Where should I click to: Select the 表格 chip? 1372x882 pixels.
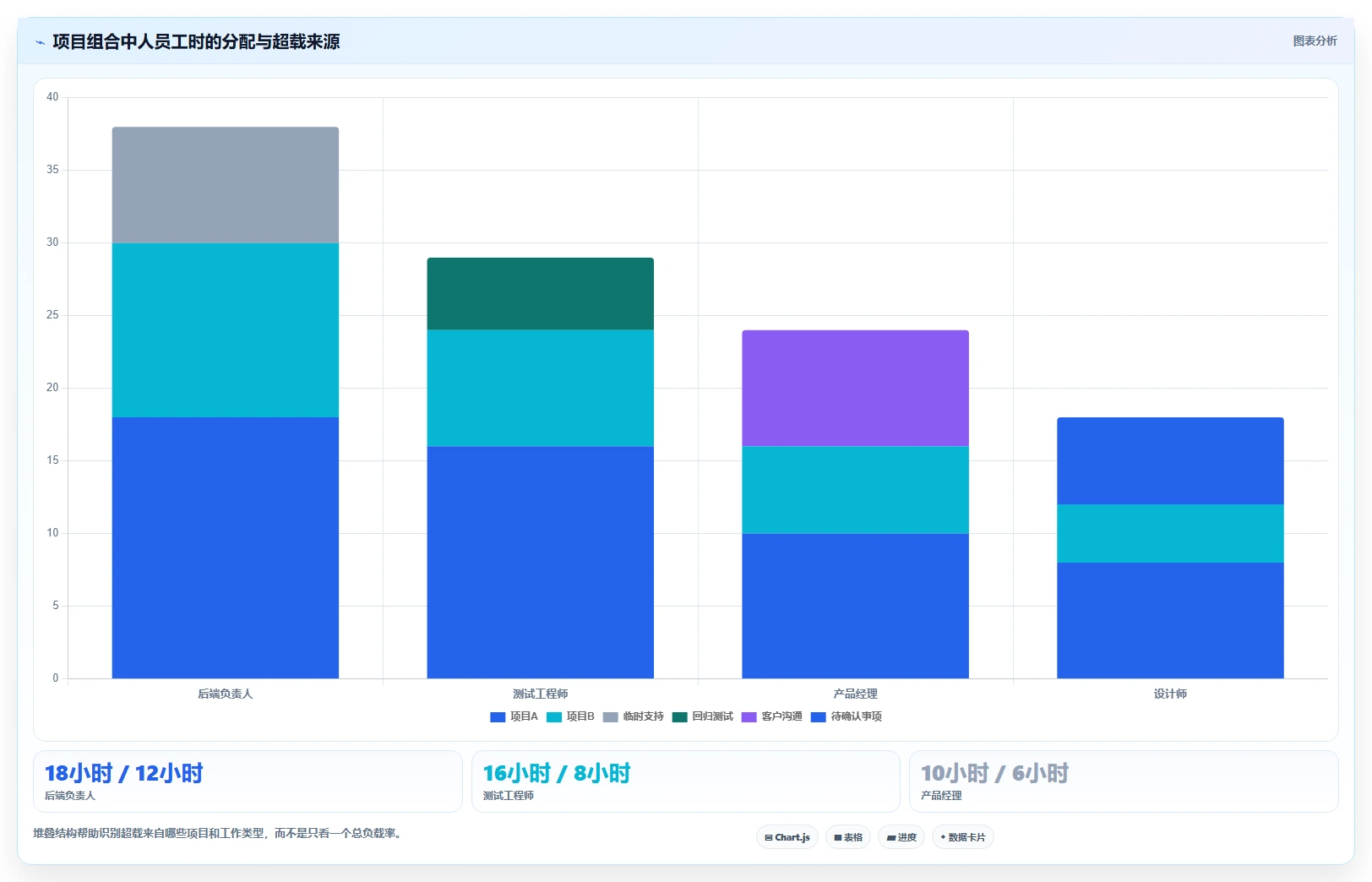coord(848,837)
